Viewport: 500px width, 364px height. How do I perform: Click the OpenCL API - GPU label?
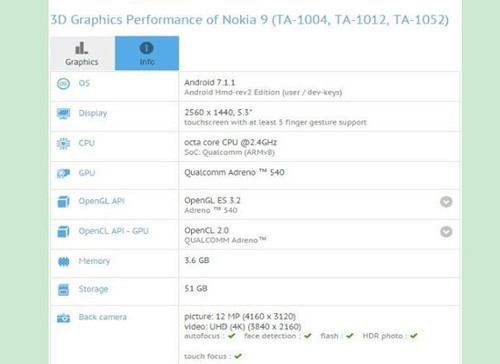pyautogui.click(x=113, y=231)
